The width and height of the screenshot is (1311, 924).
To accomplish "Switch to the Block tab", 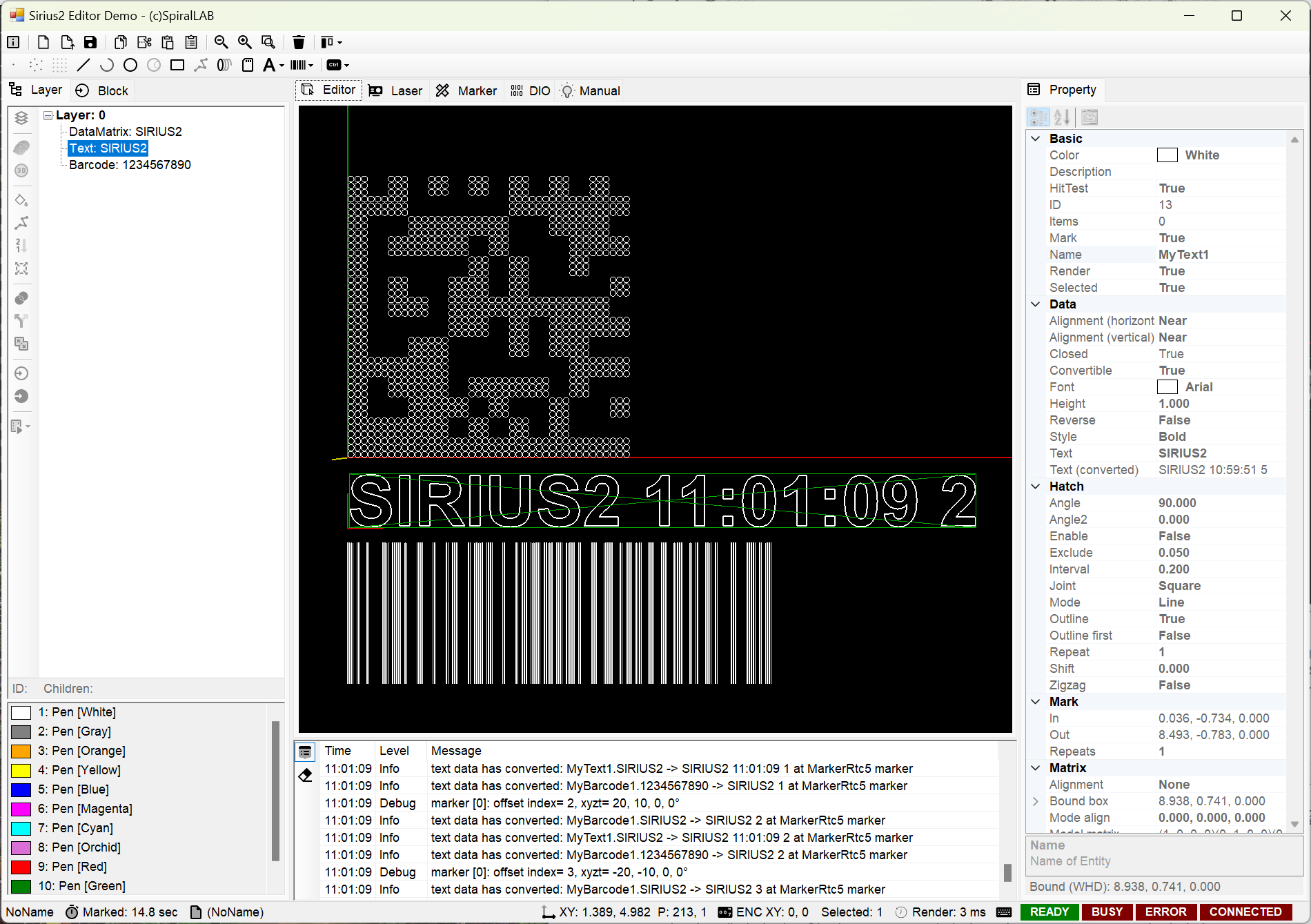I will pyautogui.click(x=102, y=90).
